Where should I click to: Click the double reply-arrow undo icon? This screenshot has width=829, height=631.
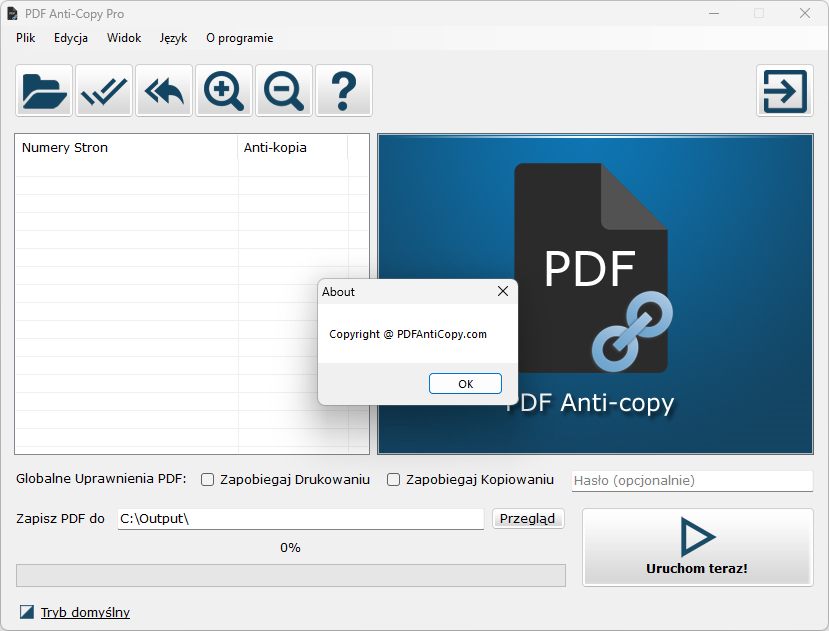pos(164,90)
